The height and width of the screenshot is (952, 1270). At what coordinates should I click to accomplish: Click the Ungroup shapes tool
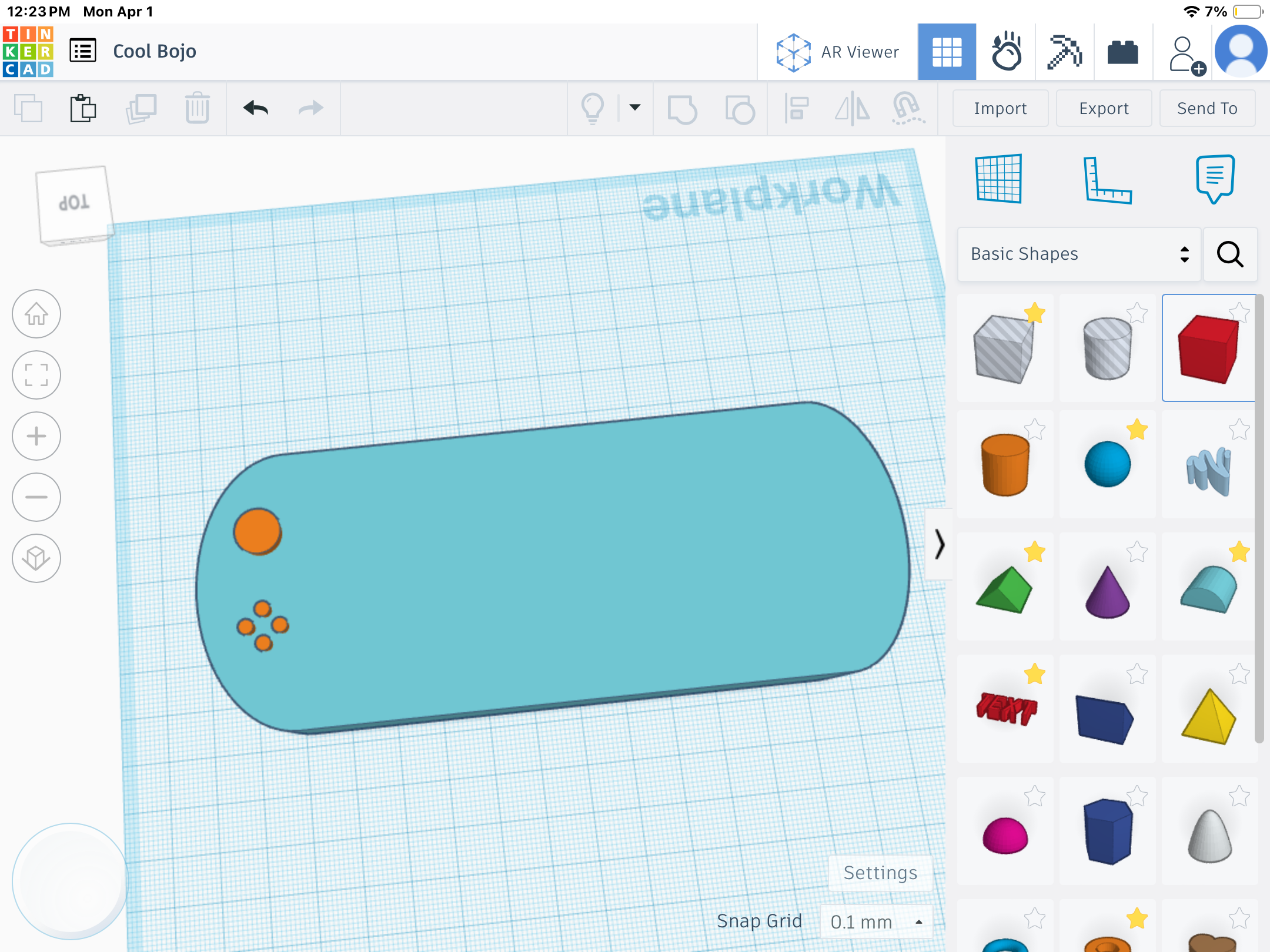click(740, 109)
